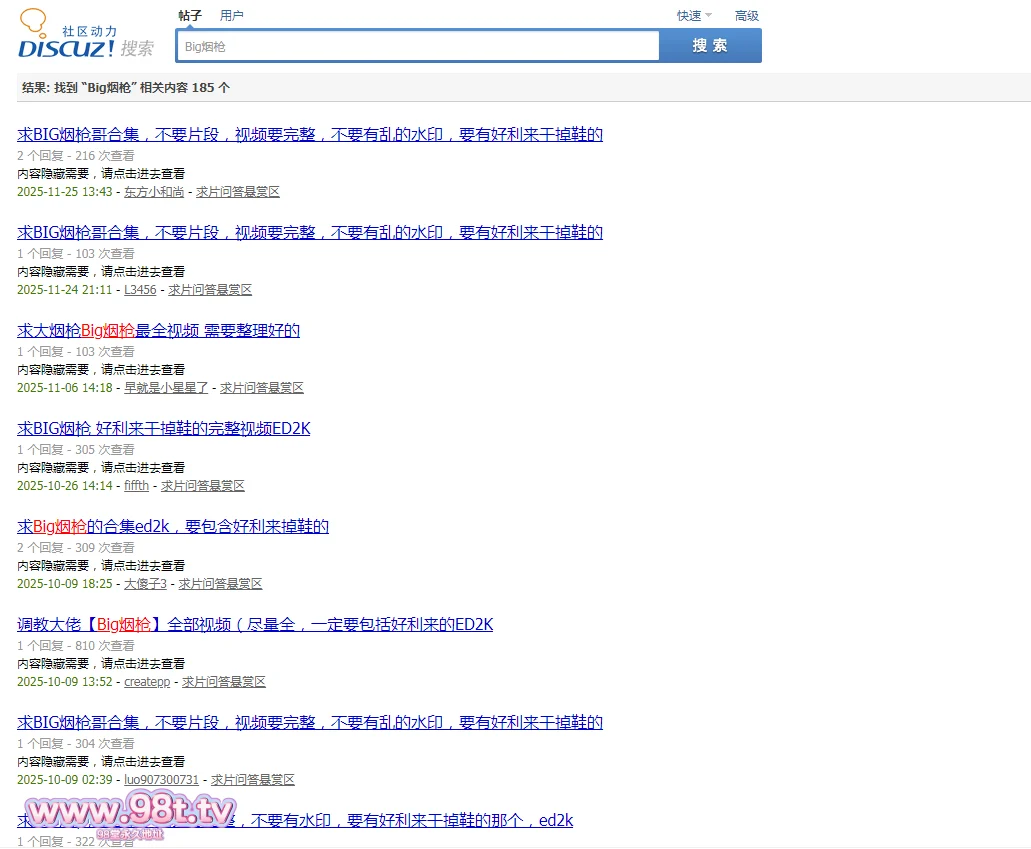The width and height of the screenshot is (1031, 849).
Task: Visit author 大傻子3's profile
Action: pyautogui.click(x=145, y=584)
